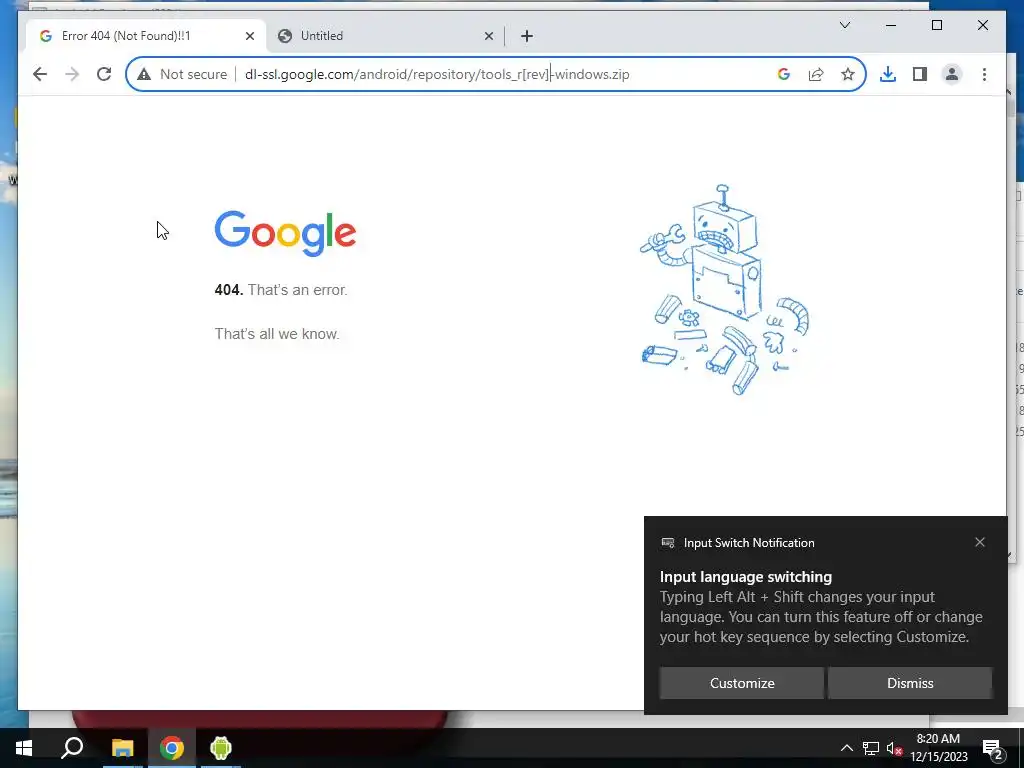The height and width of the screenshot is (768, 1024).
Task: Bookmark this tab with the star icon
Action: tap(848, 74)
